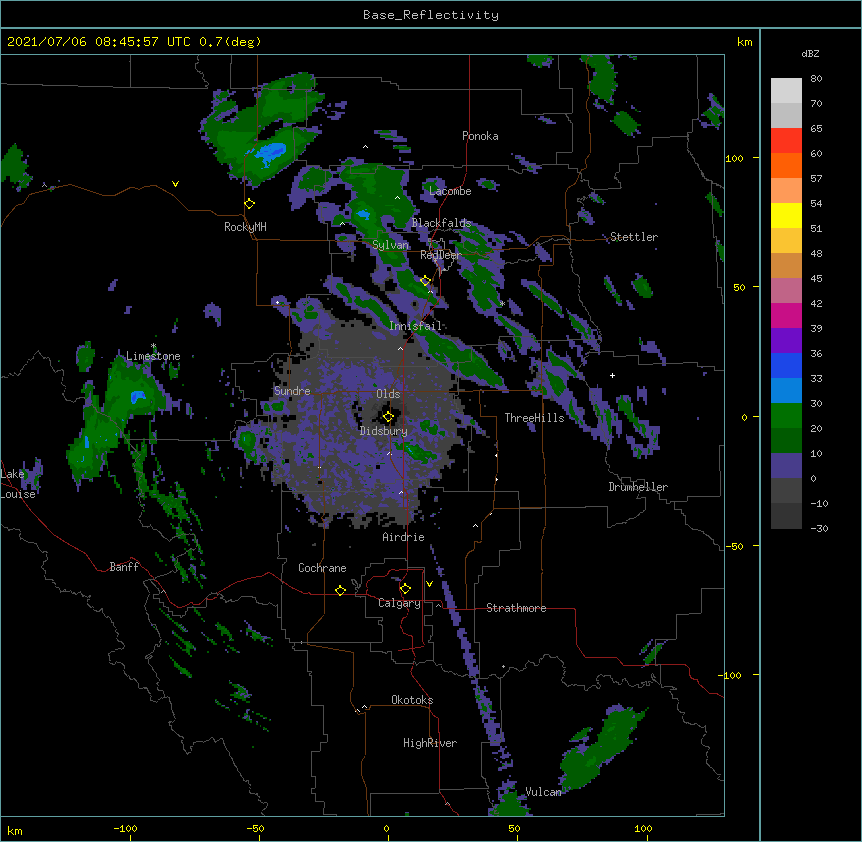The width and height of the screenshot is (862, 842).
Task: Click the Stettler city label
Action: pyautogui.click(x=634, y=237)
